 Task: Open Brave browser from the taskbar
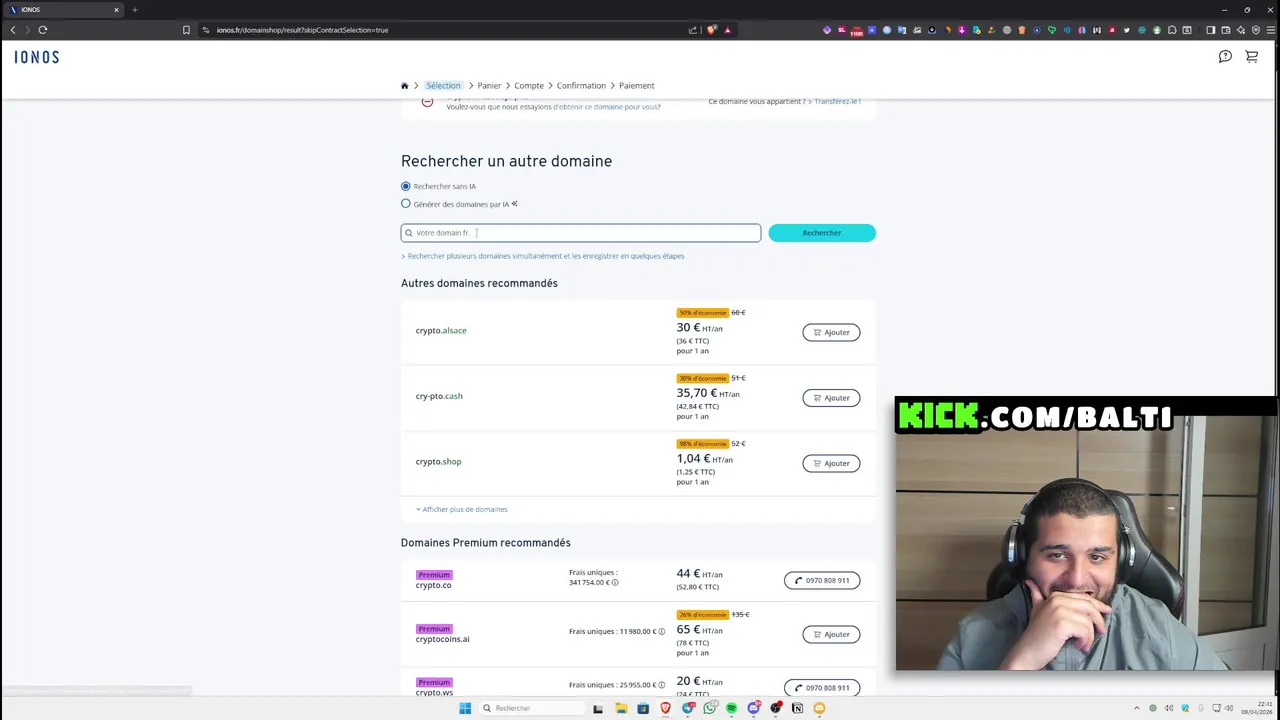(x=665, y=708)
